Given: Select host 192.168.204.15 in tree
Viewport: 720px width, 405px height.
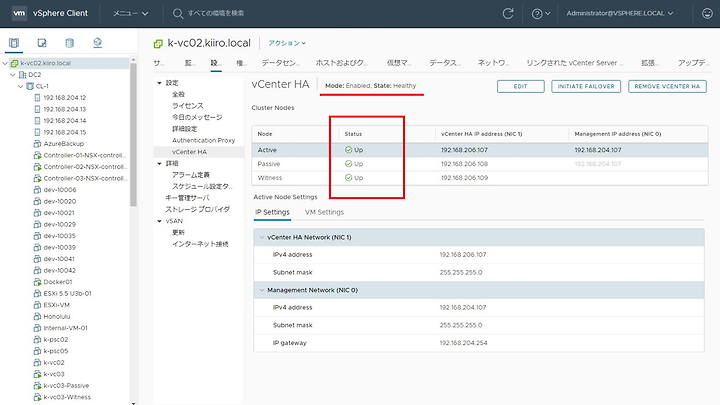Looking at the screenshot, I should point(64,132).
